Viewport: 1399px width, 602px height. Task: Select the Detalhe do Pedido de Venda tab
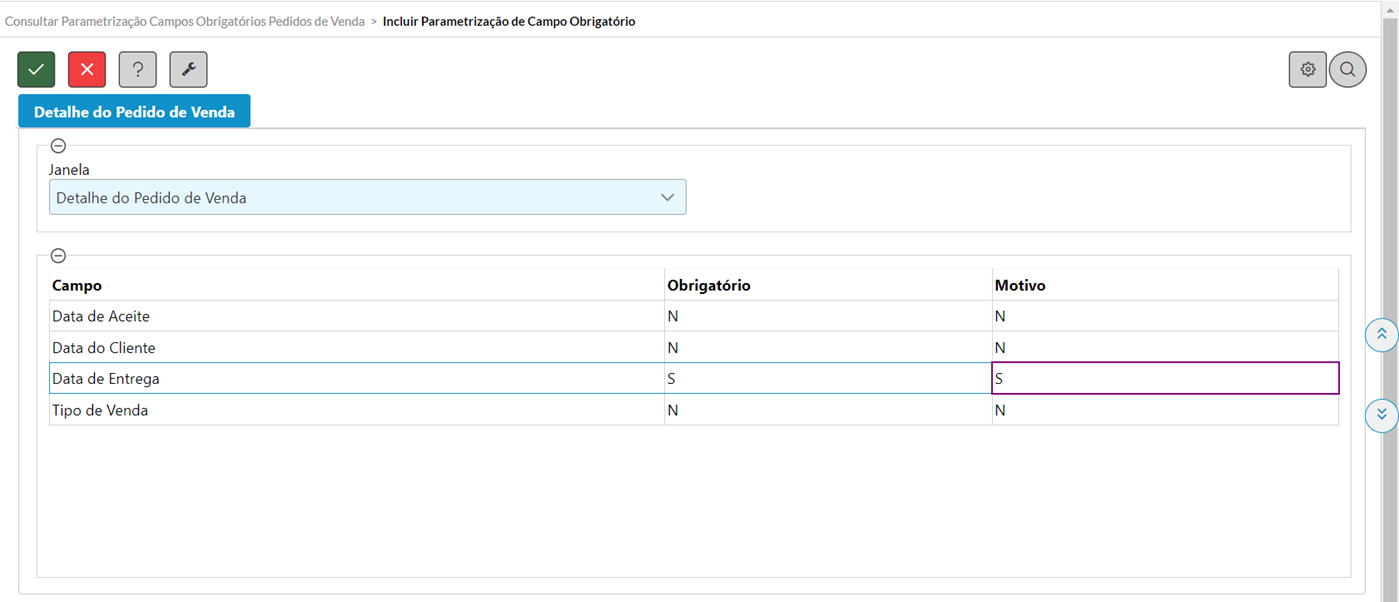(134, 112)
